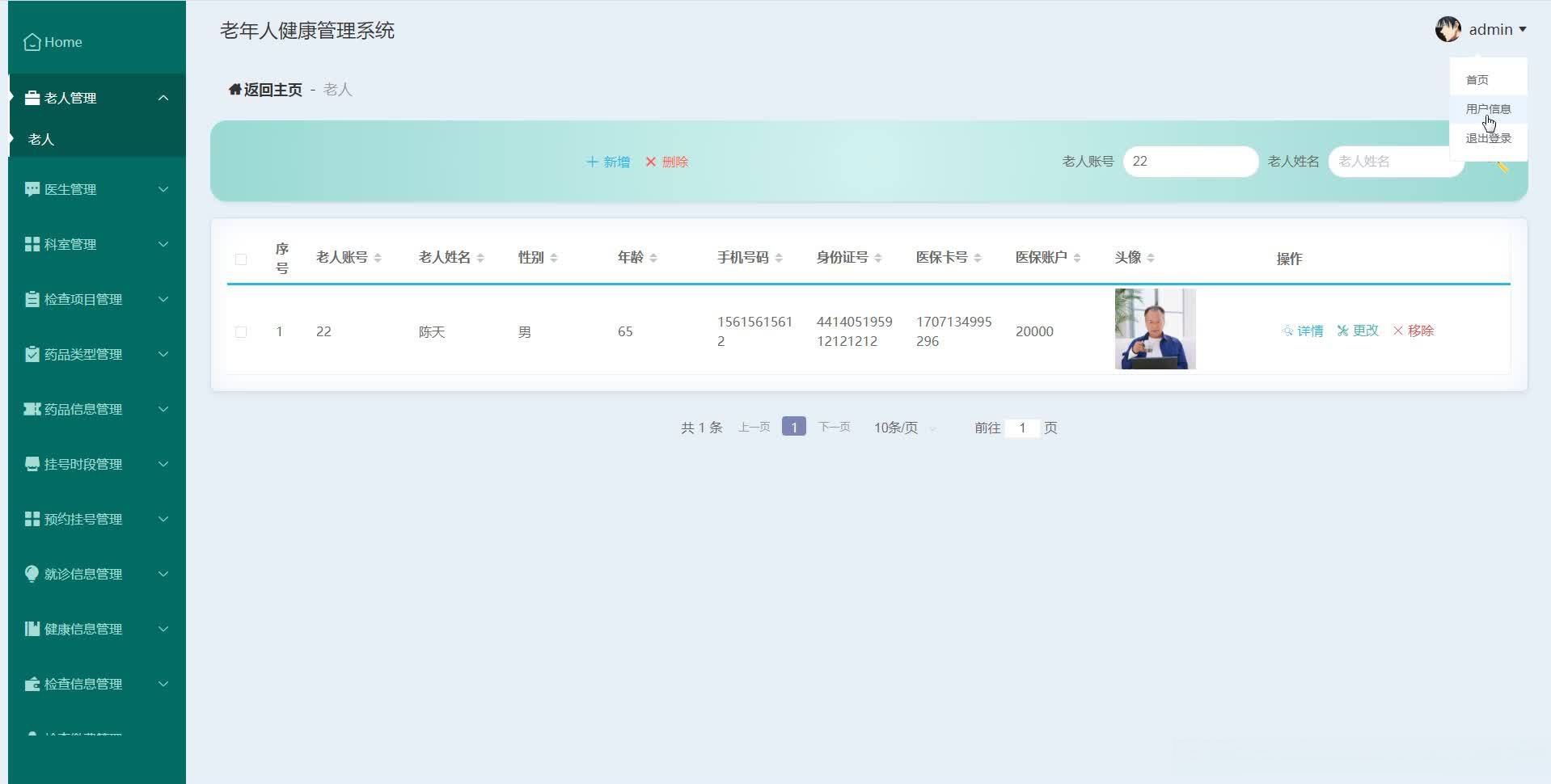Click 移除 to remove 陈天
Screen dimensions: 1551x784
(1414, 331)
